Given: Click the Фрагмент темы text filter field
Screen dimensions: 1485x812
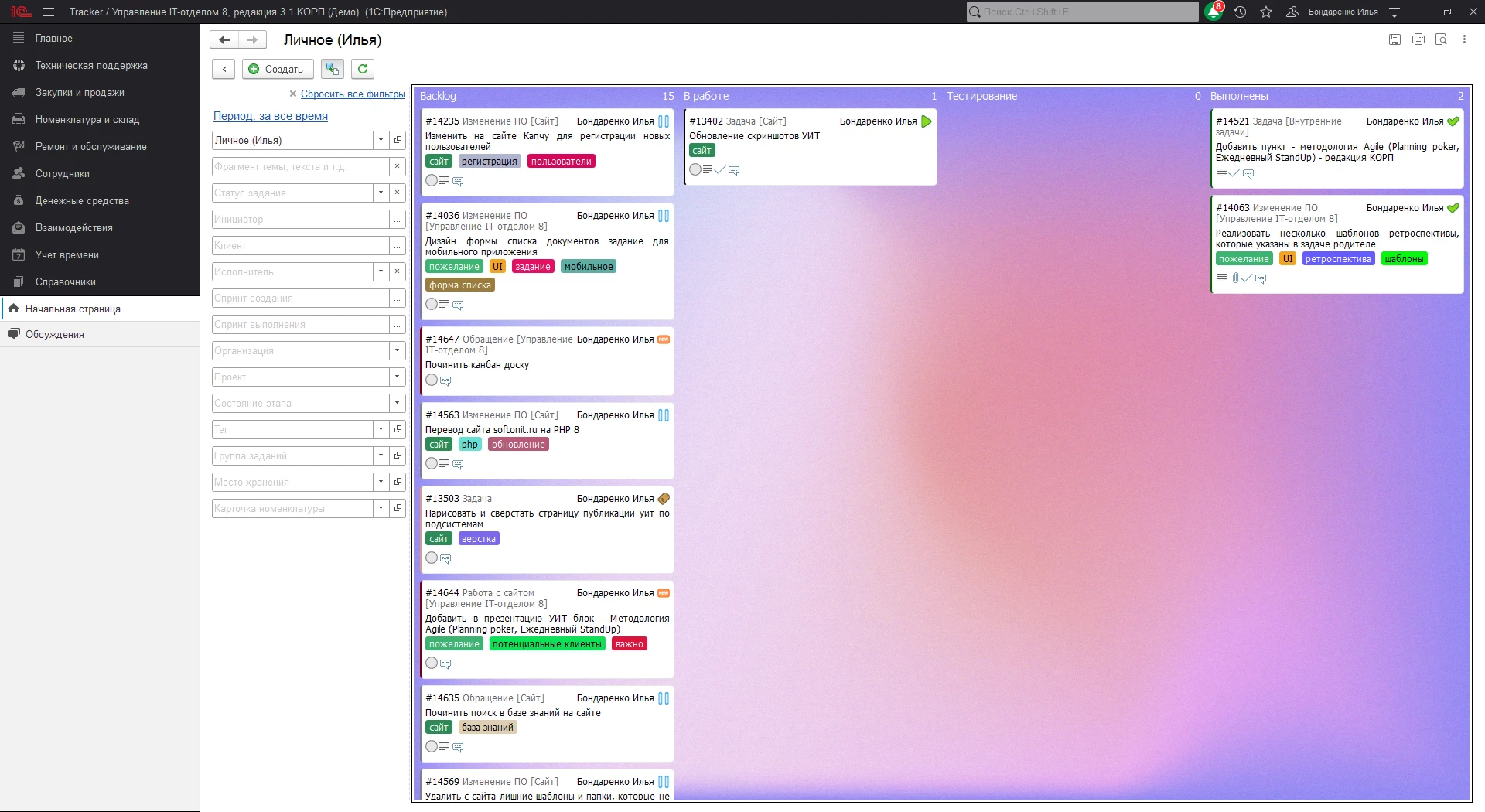Looking at the screenshot, I should 301,166.
